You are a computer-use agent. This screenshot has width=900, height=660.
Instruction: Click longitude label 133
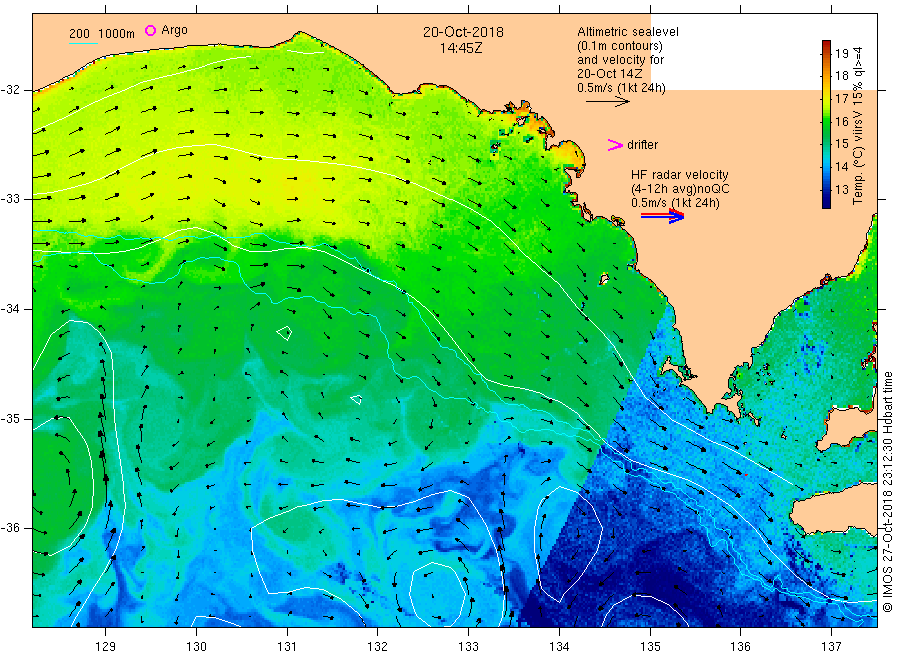click(x=468, y=647)
